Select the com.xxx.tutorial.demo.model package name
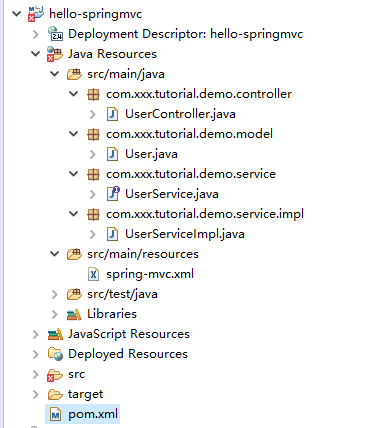This screenshot has height=428, width=387. (189, 134)
